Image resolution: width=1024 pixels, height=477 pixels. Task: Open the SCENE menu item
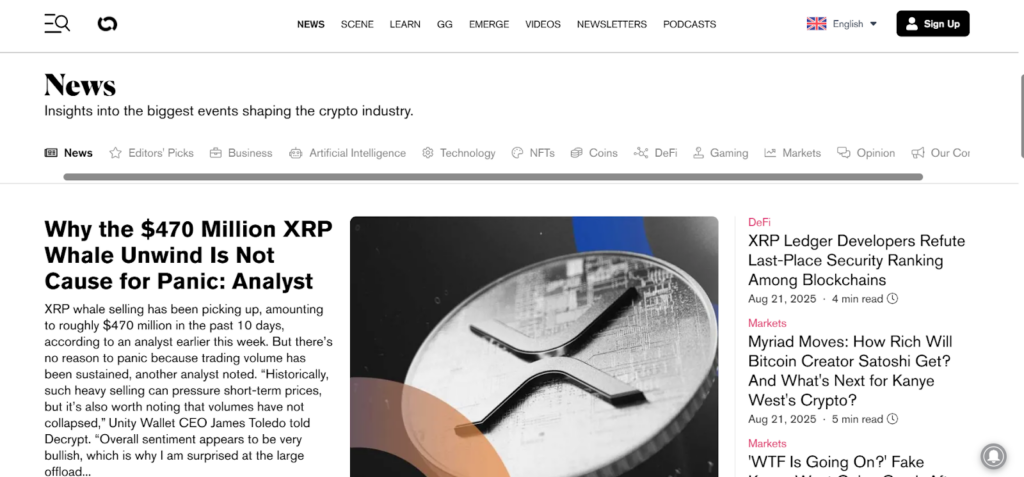click(357, 24)
